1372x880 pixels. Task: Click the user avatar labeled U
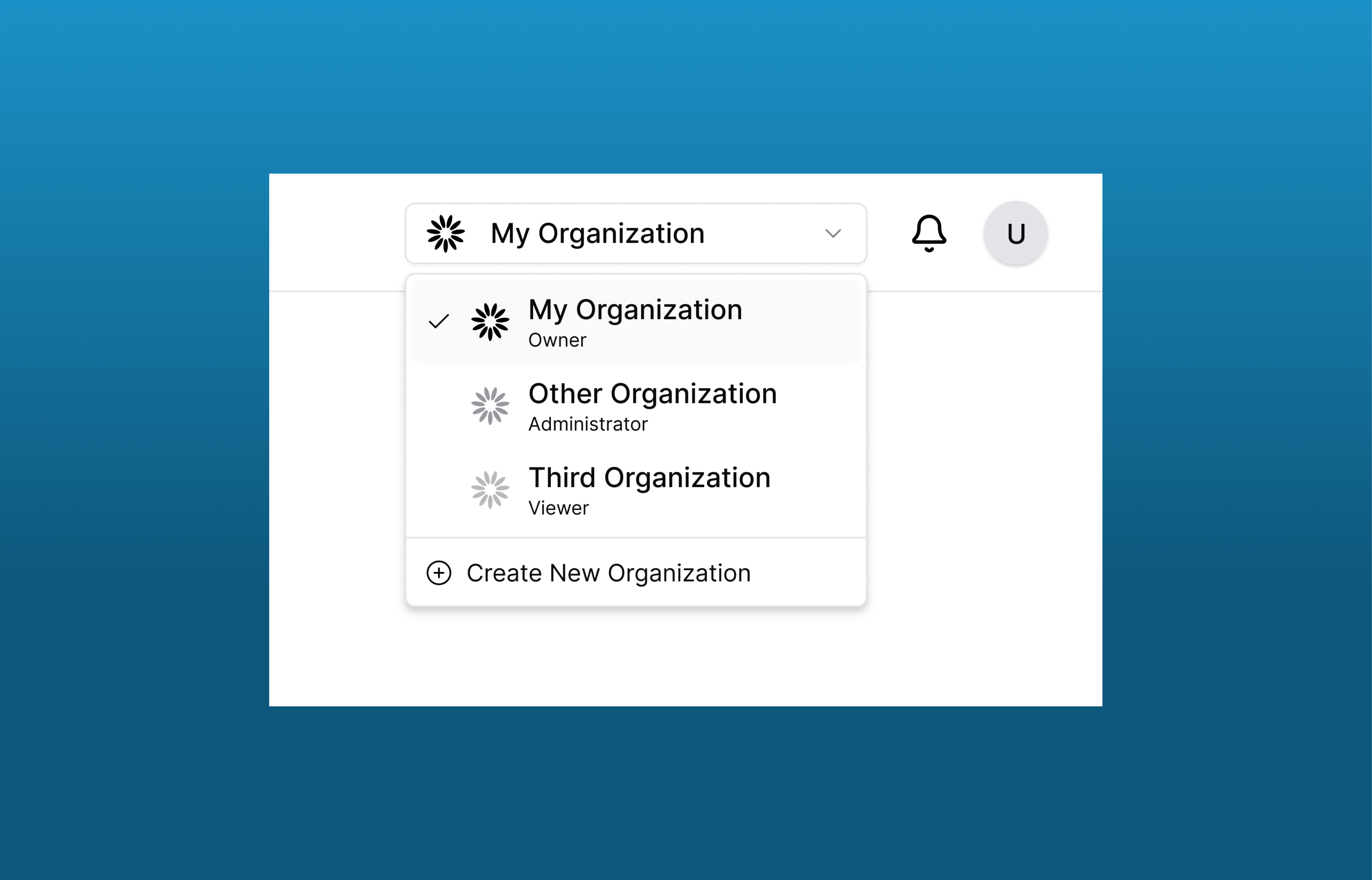point(1015,233)
